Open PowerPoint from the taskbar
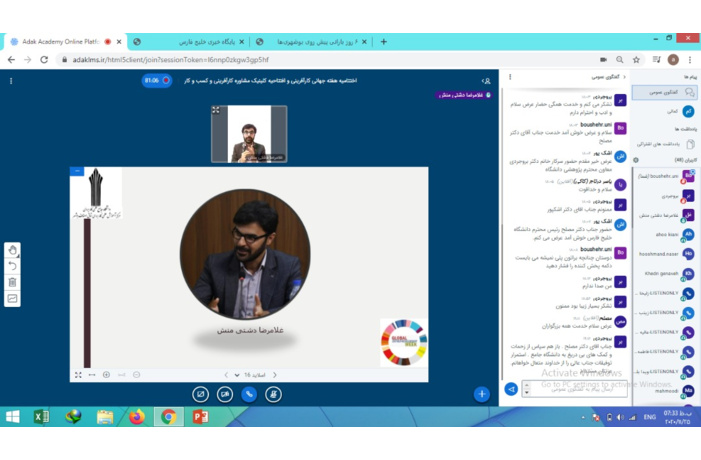The height and width of the screenshot is (460, 701). coord(199,416)
